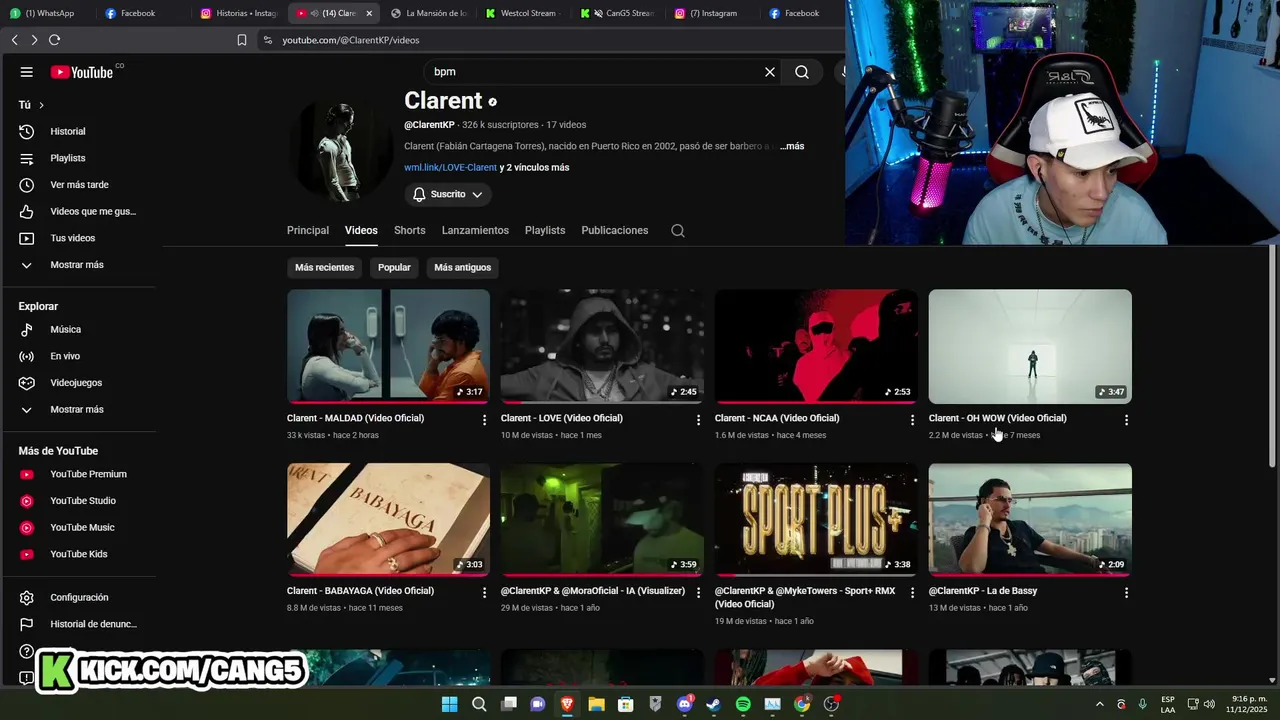Open options menu for NCAA video
This screenshot has width=1280, height=720.
tap(912, 420)
